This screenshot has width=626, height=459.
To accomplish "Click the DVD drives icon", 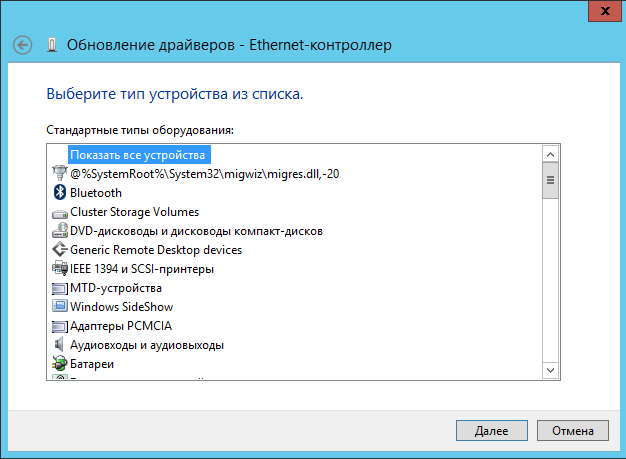I will pos(59,231).
